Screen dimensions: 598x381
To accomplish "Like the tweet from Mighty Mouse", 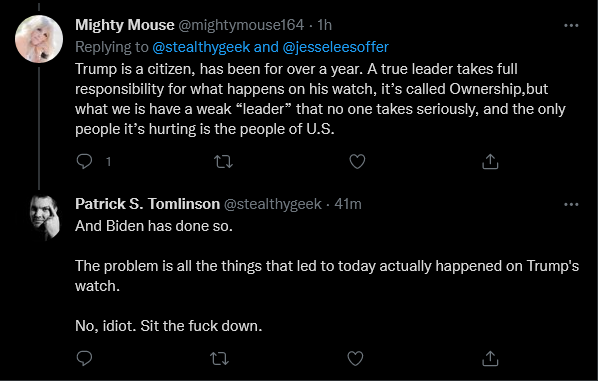I will point(357,162).
